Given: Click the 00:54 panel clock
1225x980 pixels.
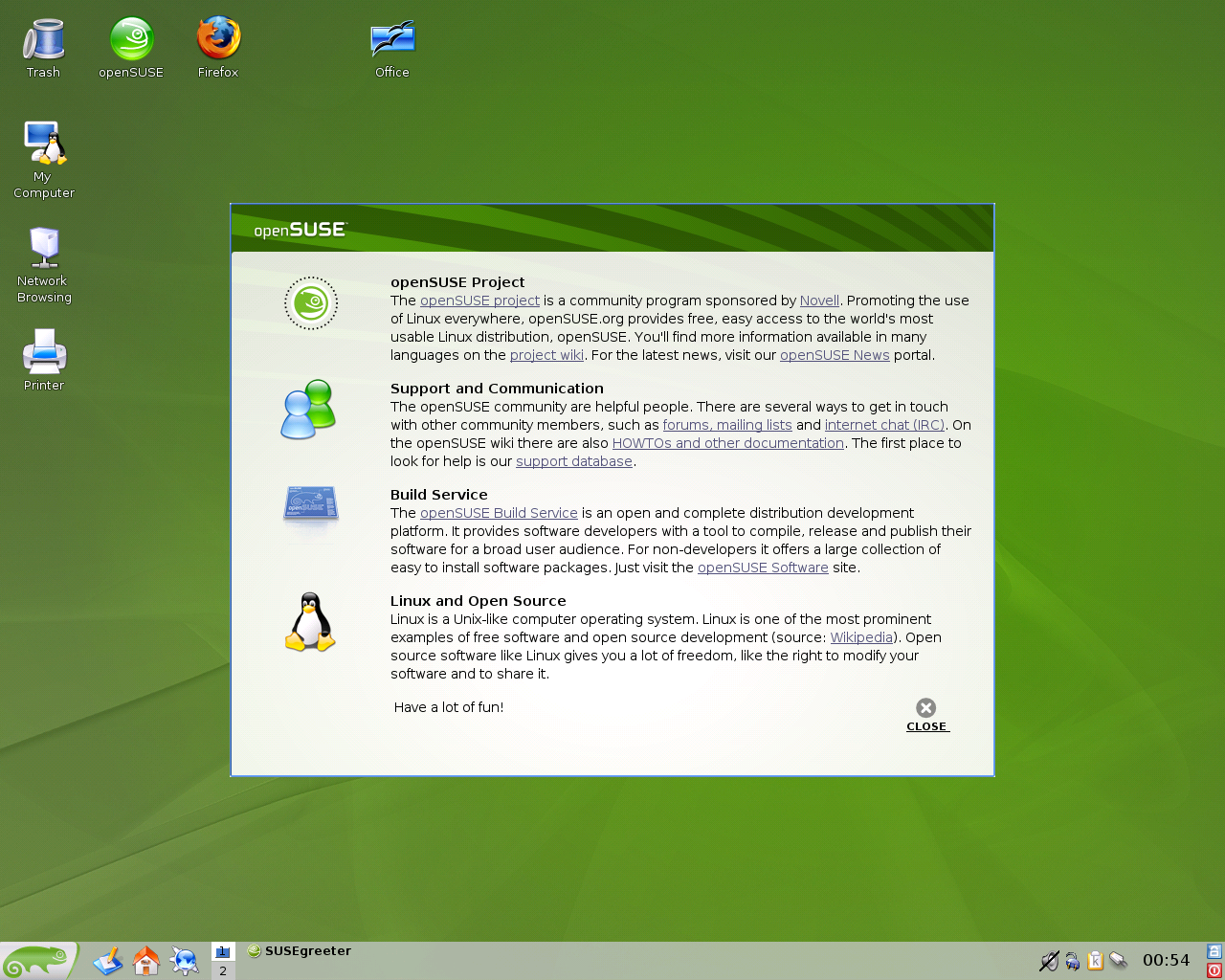Looking at the screenshot, I should [1166, 961].
